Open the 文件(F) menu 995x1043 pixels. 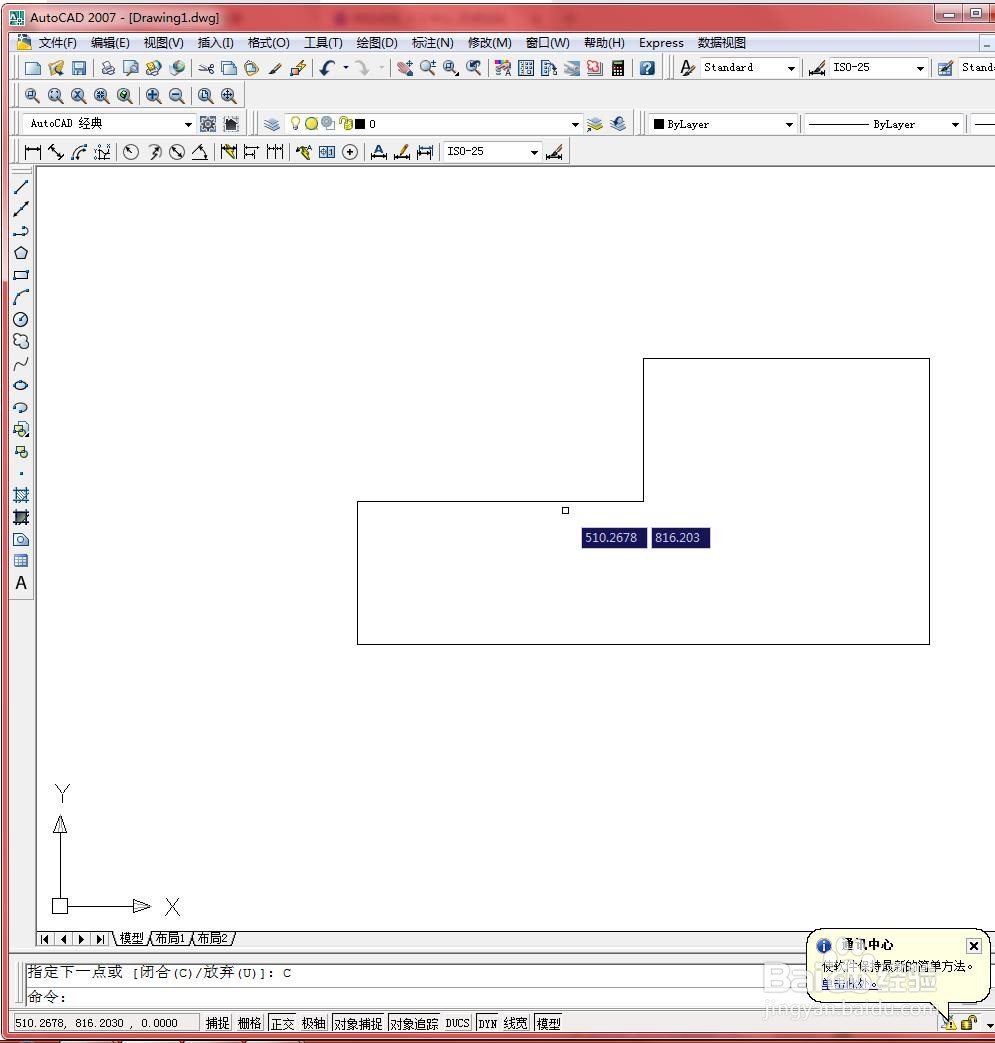(57, 43)
